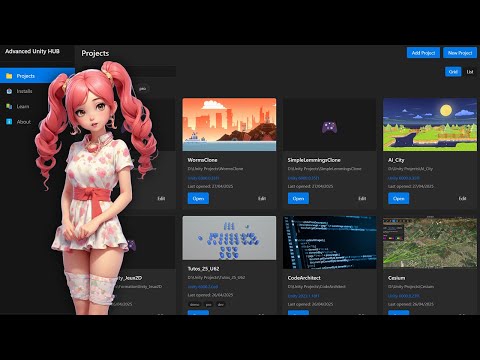Image resolution: width=480 pixels, height=360 pixels.
Task: Click the Unity version link under WormsClone
Action: [203, 178]
